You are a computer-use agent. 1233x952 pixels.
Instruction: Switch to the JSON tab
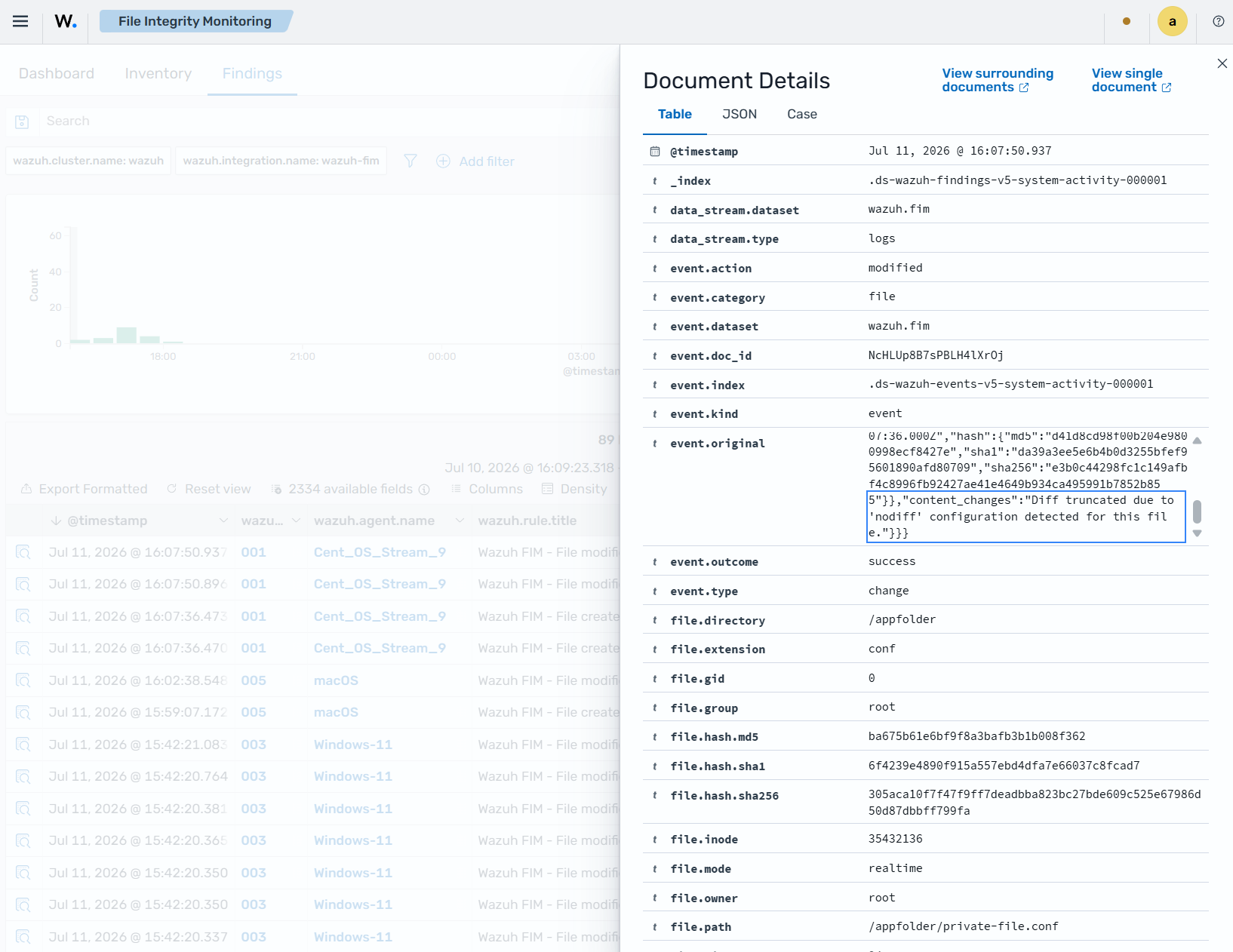(x=739, y=115)
